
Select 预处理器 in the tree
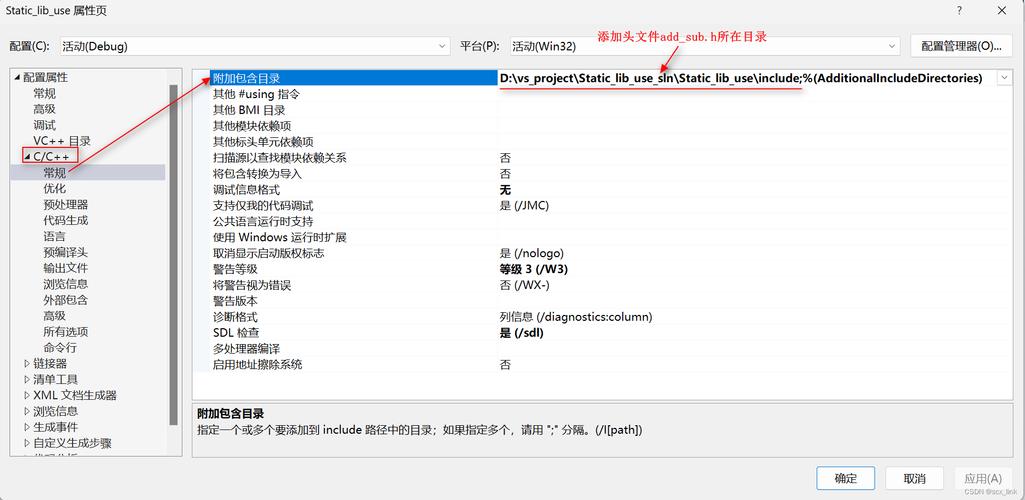(x=65, y=205)
